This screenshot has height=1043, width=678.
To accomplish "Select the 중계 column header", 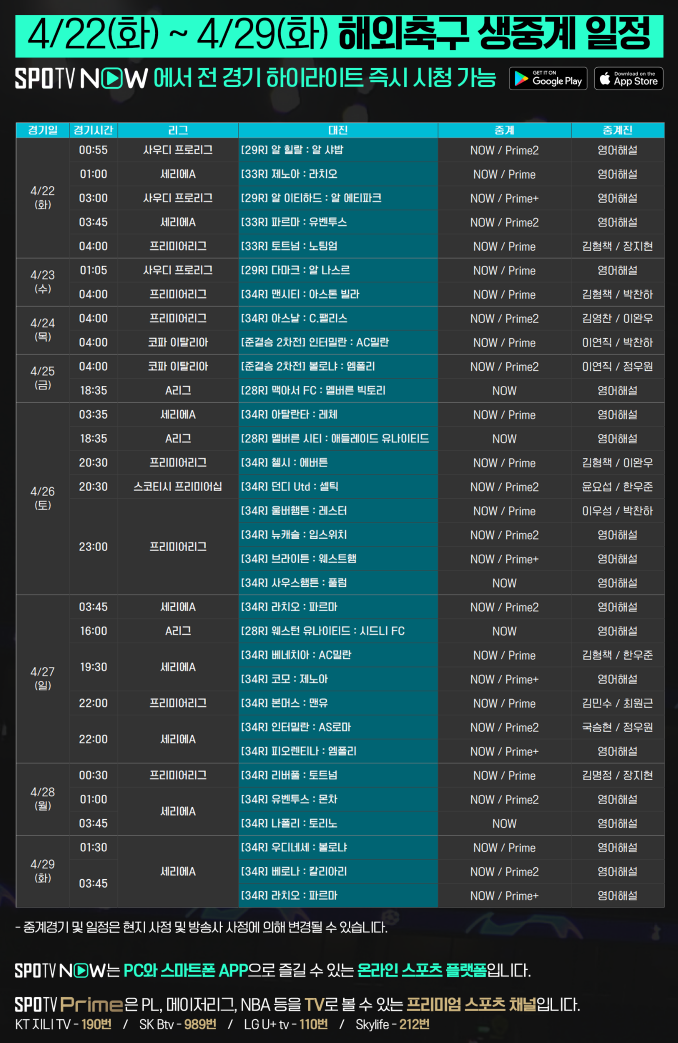I will click(x=504, y=130).
